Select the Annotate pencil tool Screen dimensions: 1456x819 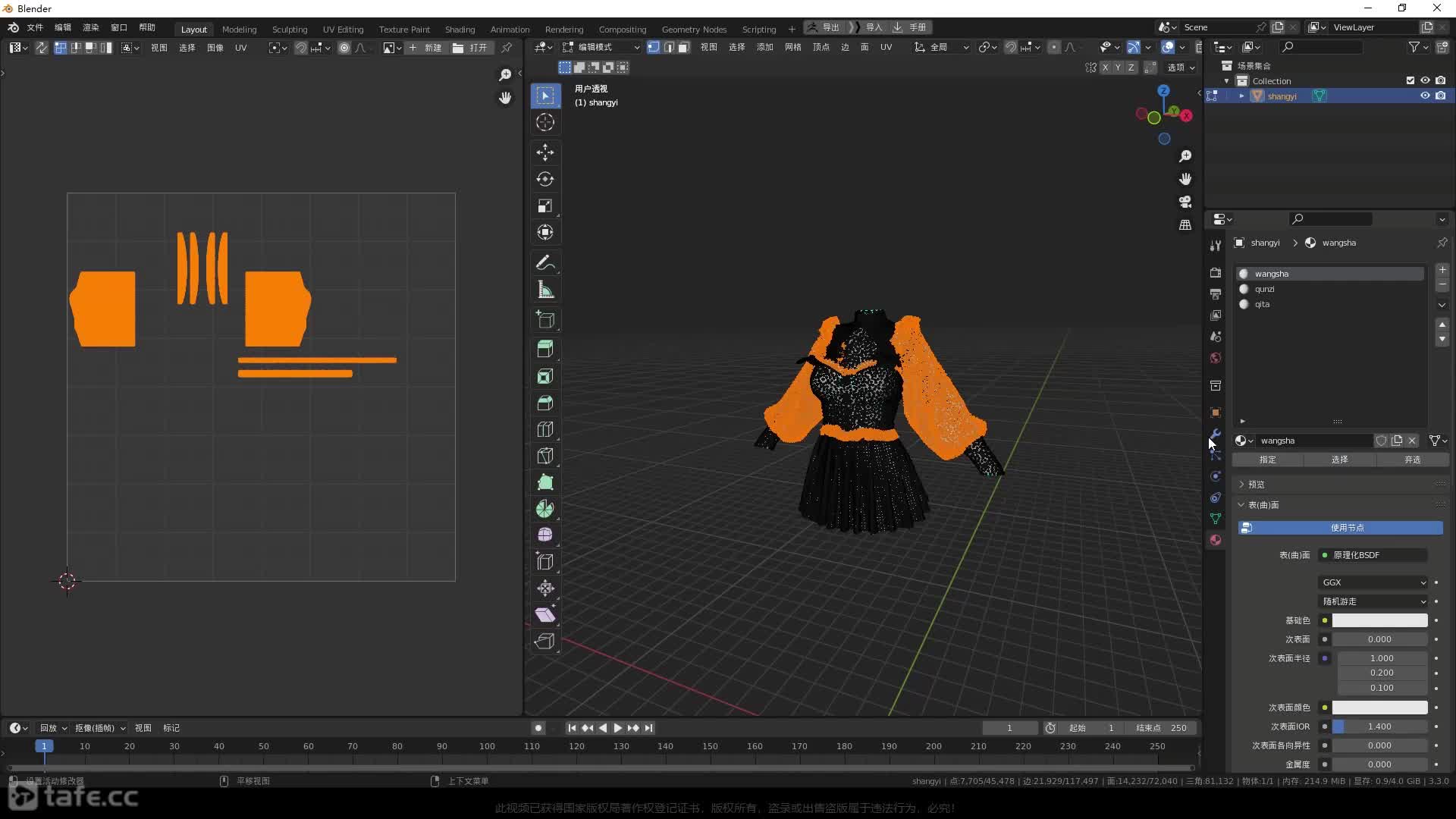point(545,263)
